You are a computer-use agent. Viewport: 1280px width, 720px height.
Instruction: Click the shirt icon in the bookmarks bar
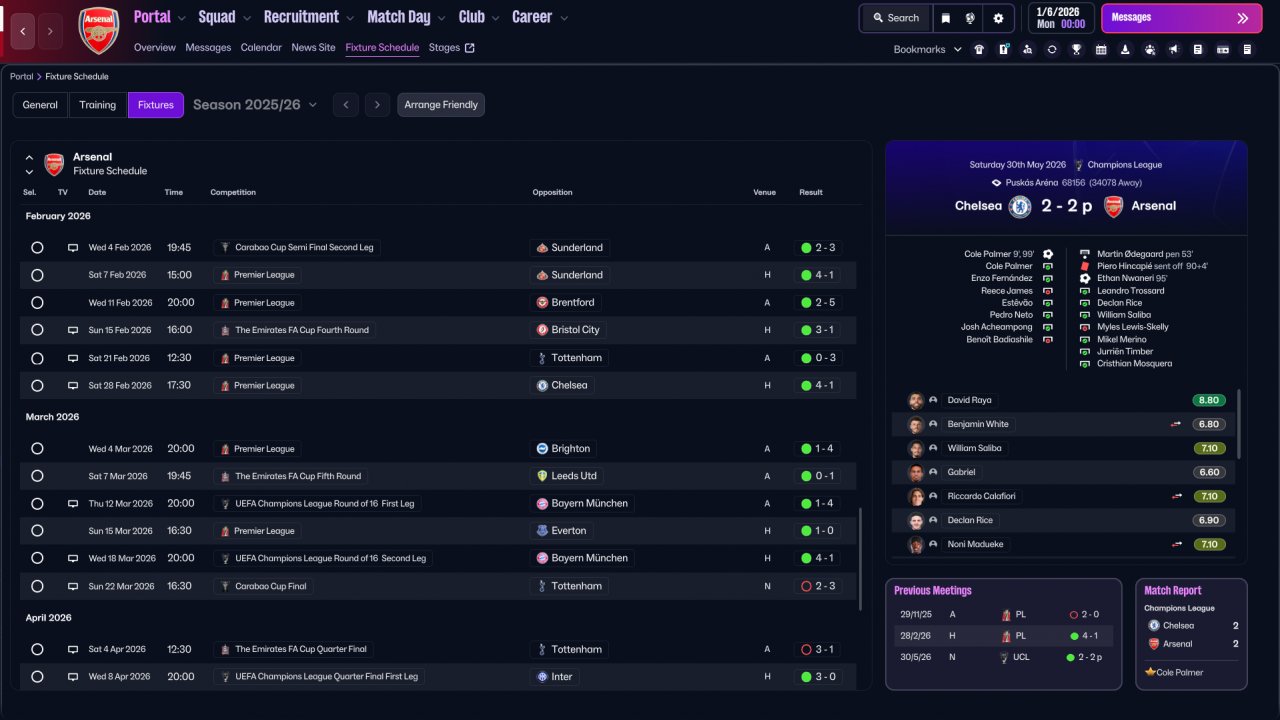click(978, 49)
